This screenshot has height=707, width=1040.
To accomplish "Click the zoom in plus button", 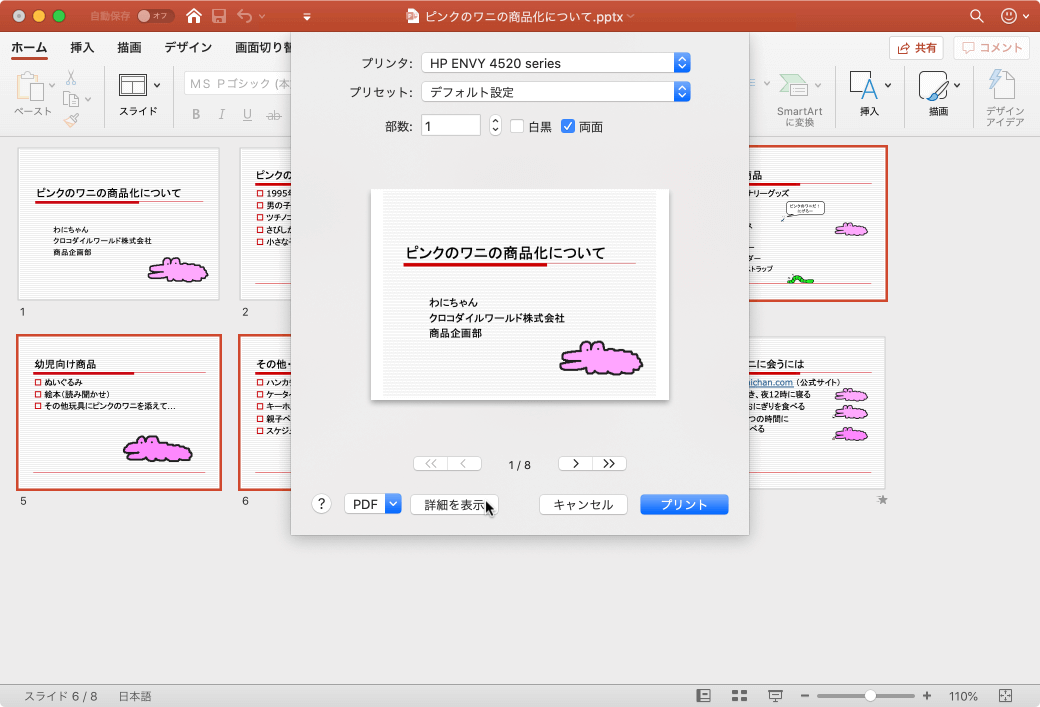I will pyautogui.click(x=927, y=696).
